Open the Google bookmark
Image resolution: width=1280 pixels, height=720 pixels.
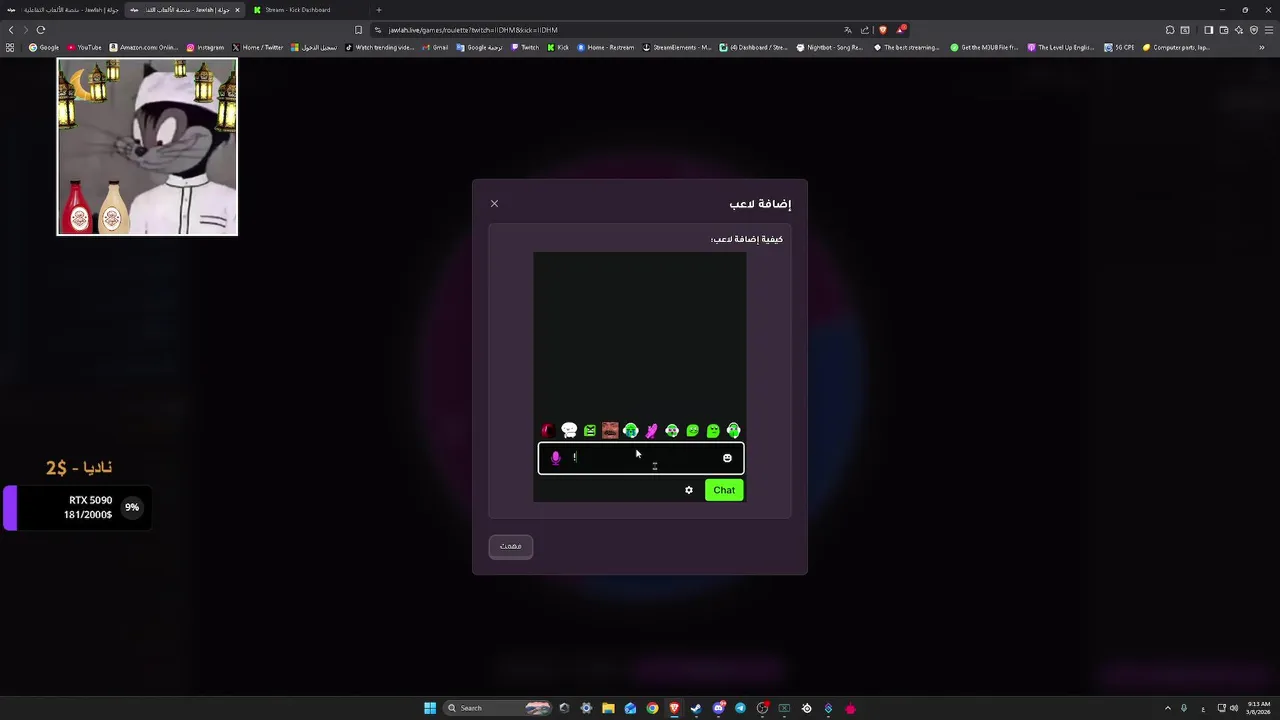pos(44,47)
